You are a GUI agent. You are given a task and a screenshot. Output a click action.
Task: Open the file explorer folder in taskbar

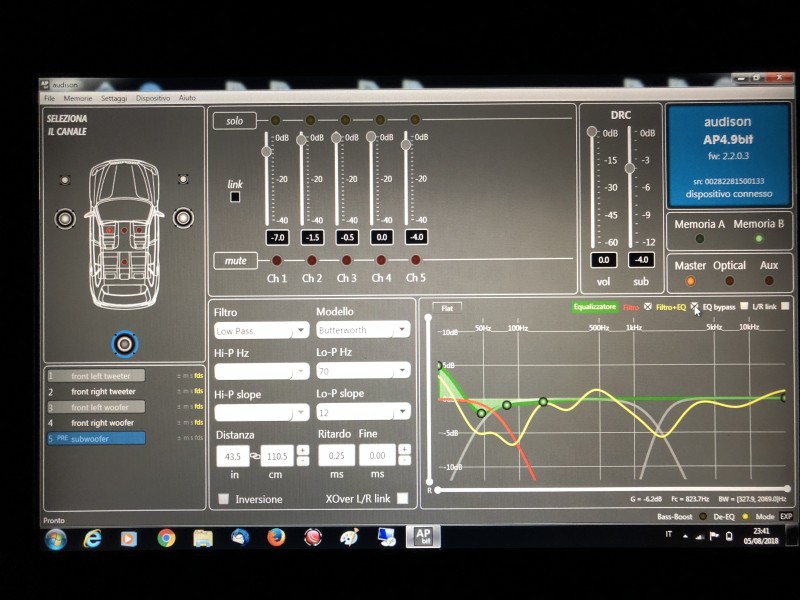tap(203, 538)
